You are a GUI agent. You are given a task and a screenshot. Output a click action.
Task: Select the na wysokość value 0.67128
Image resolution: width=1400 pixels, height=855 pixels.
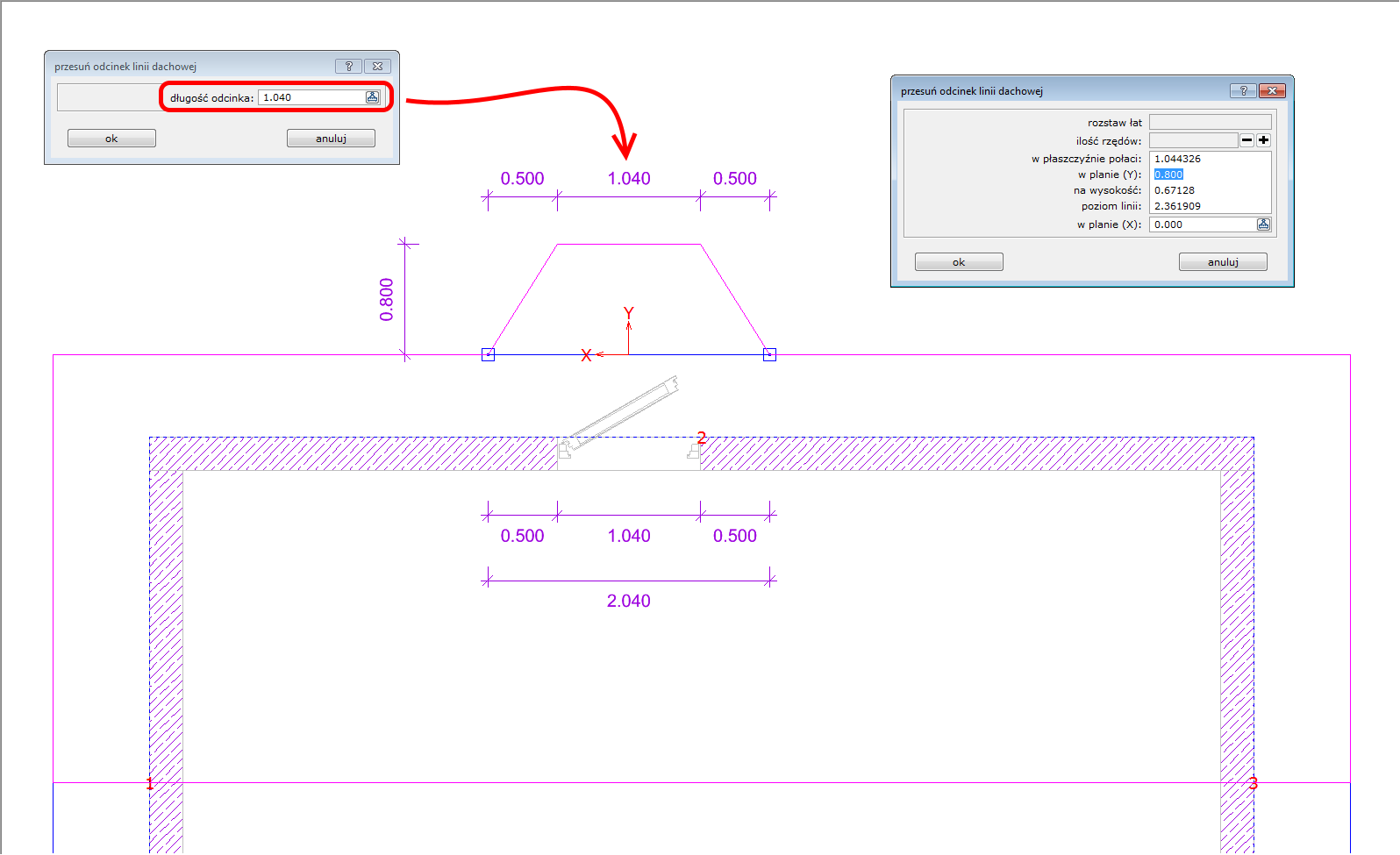pyautogui.click(x=1175, y=190)
